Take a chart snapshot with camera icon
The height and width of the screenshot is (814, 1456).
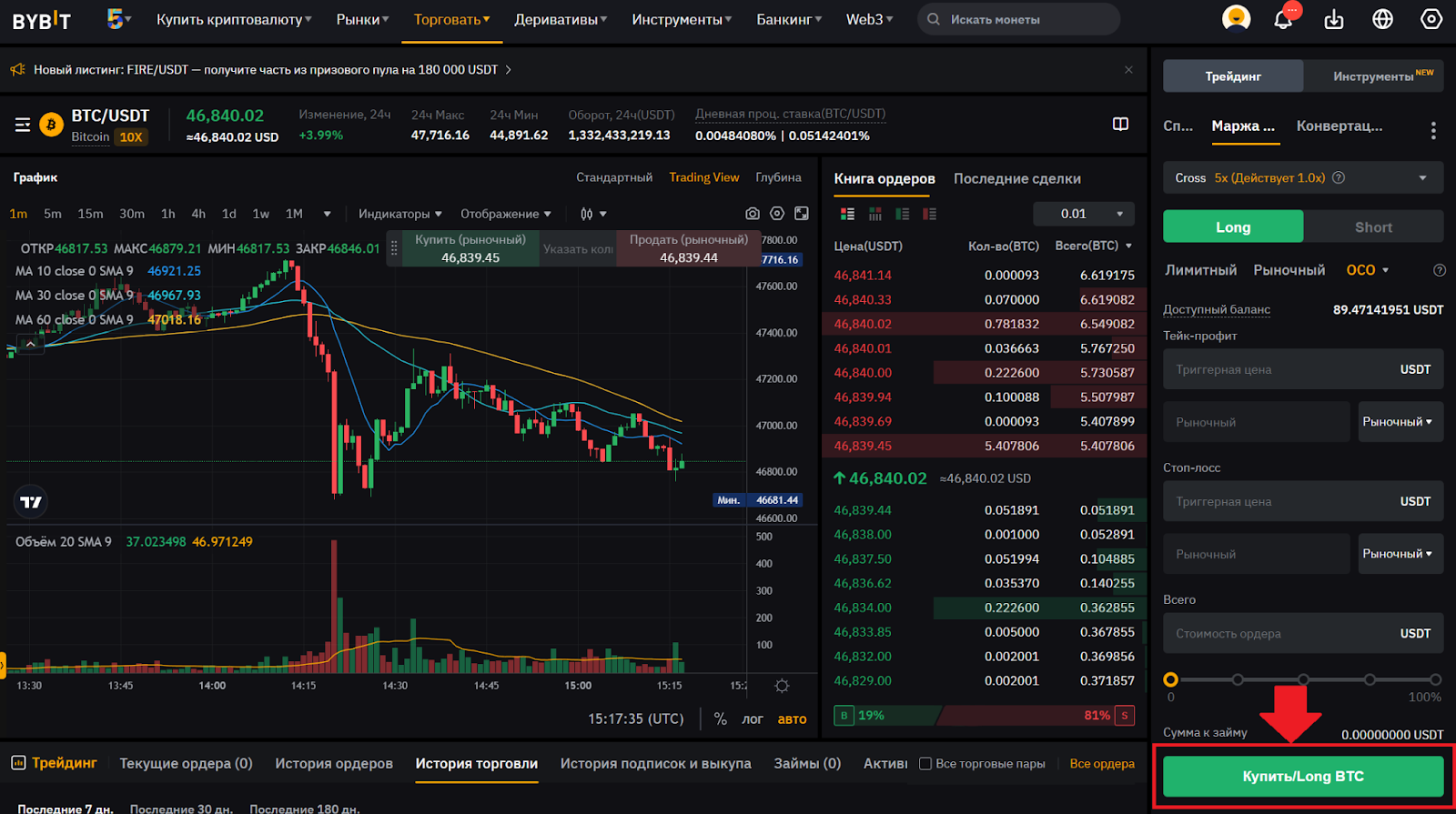[753, 214]
